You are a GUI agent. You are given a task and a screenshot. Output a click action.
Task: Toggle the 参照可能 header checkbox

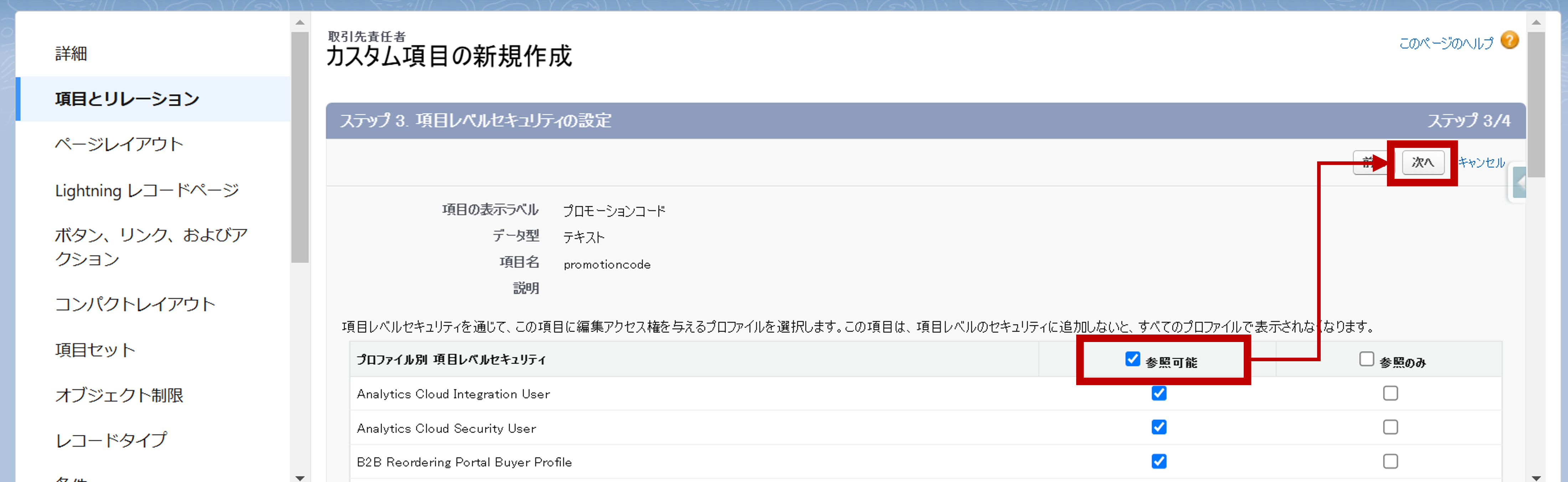pyautogui.click(x=1132, y=359)
